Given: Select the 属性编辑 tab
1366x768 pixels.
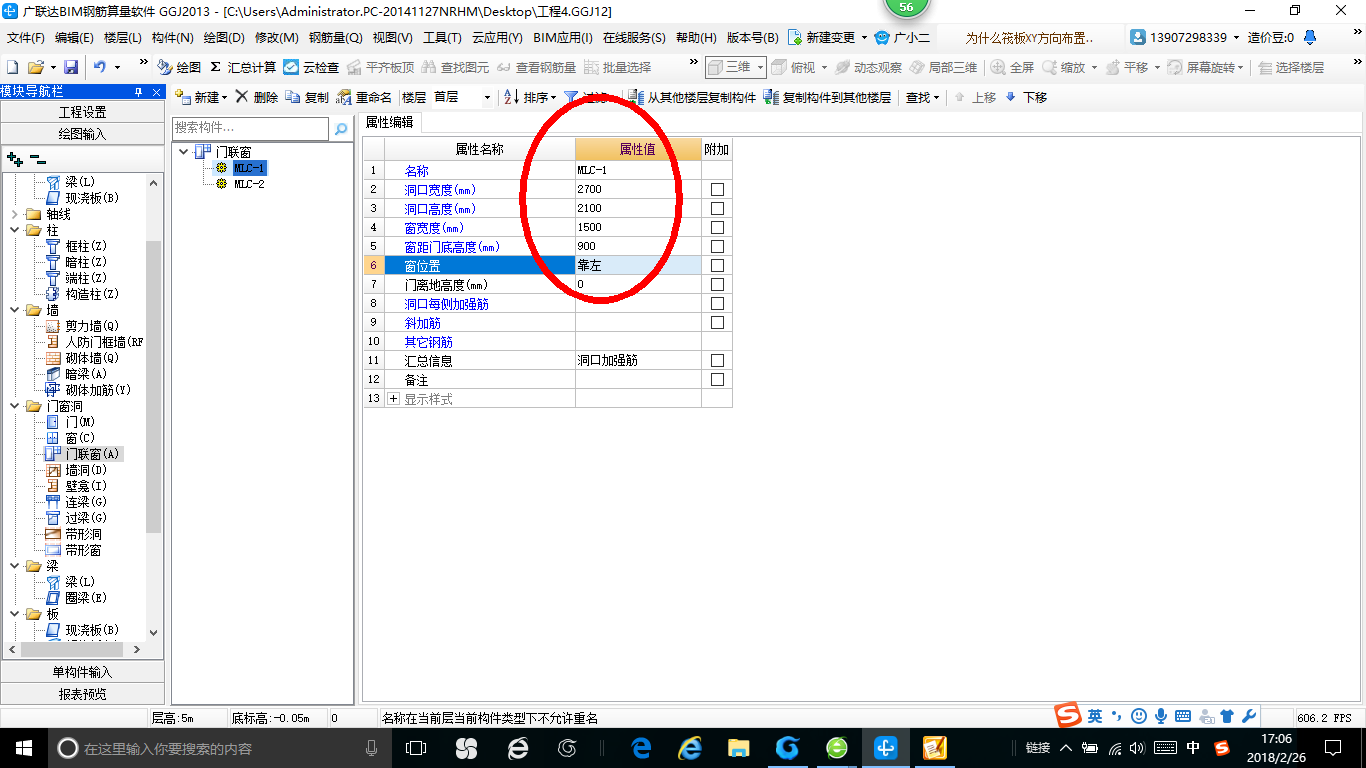Looking at the screenshot, I should point(390,122).
